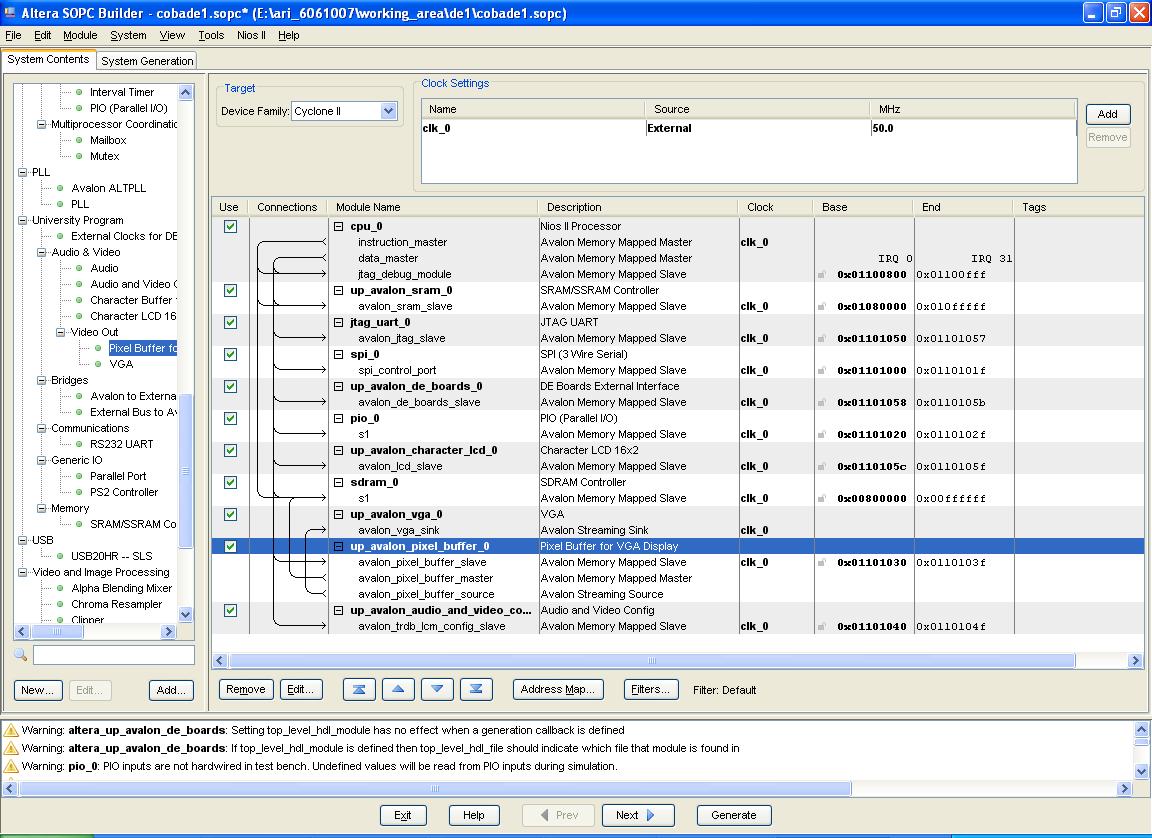The image size is (1152, 838).
Task: Click the green bullet next to PS2 Controller
Action: pos(79,492)
